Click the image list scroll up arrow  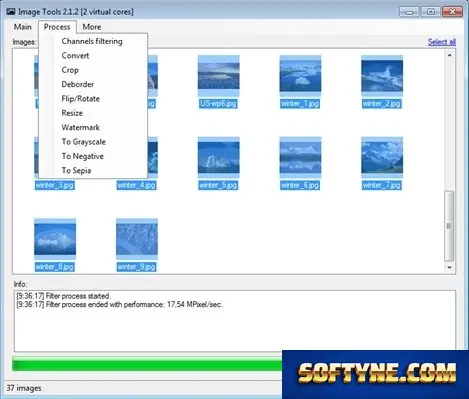449,55
